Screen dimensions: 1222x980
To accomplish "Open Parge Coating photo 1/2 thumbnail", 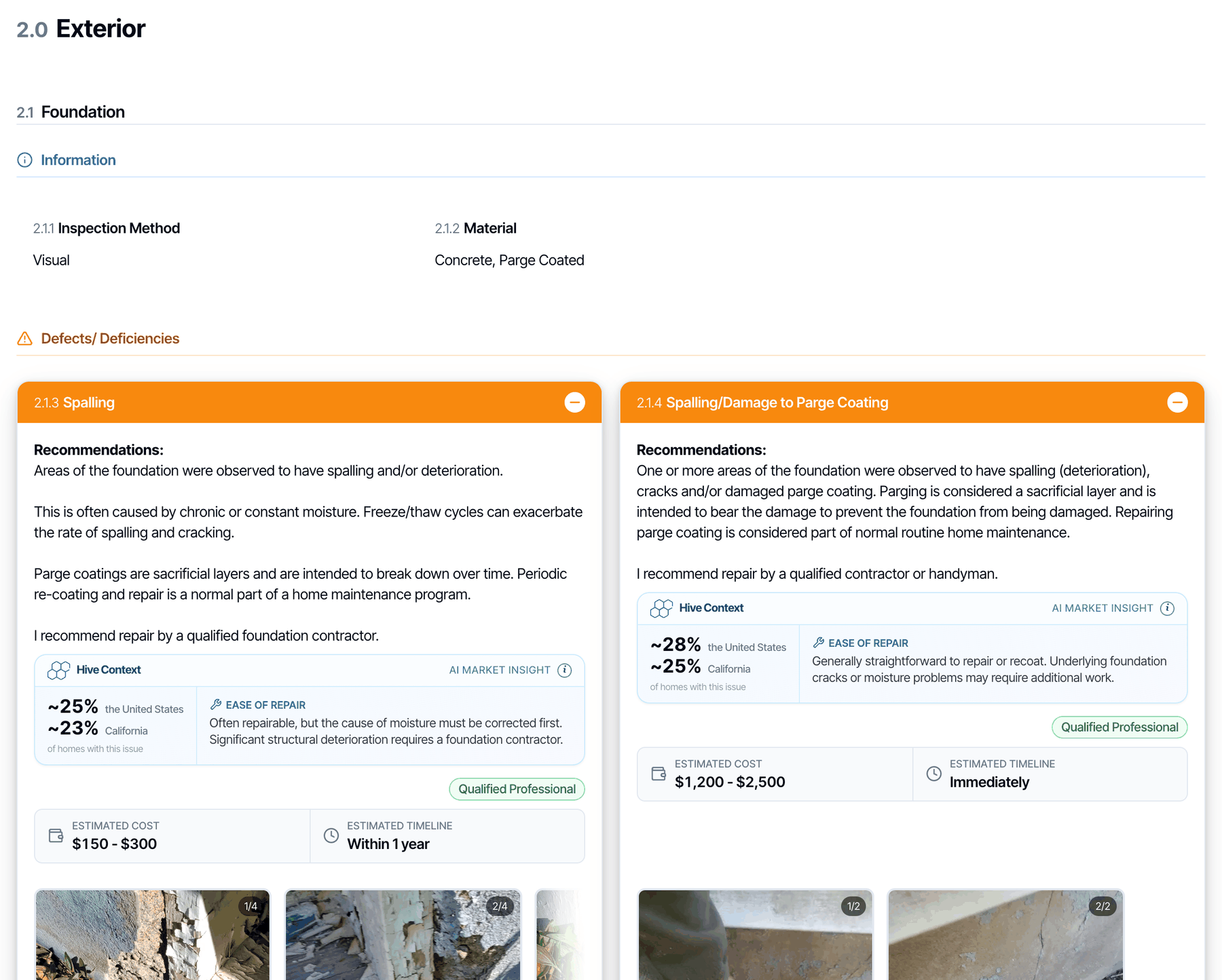I will (x=756, y=935).
